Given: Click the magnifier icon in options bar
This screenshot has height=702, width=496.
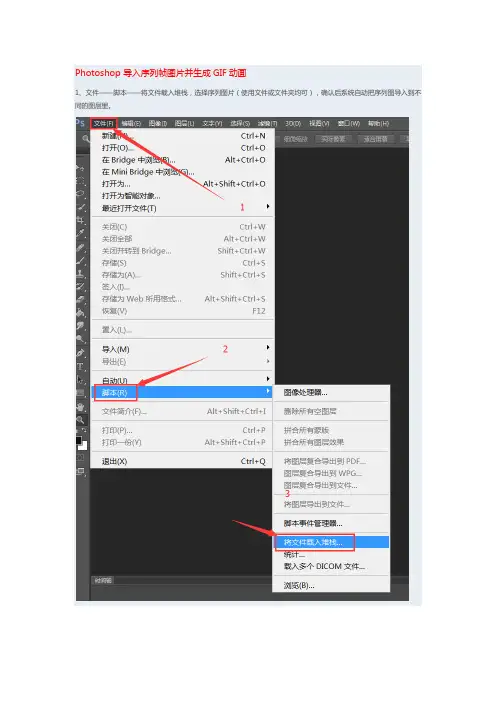Looking at the screenshot, I should pos(86,139).
